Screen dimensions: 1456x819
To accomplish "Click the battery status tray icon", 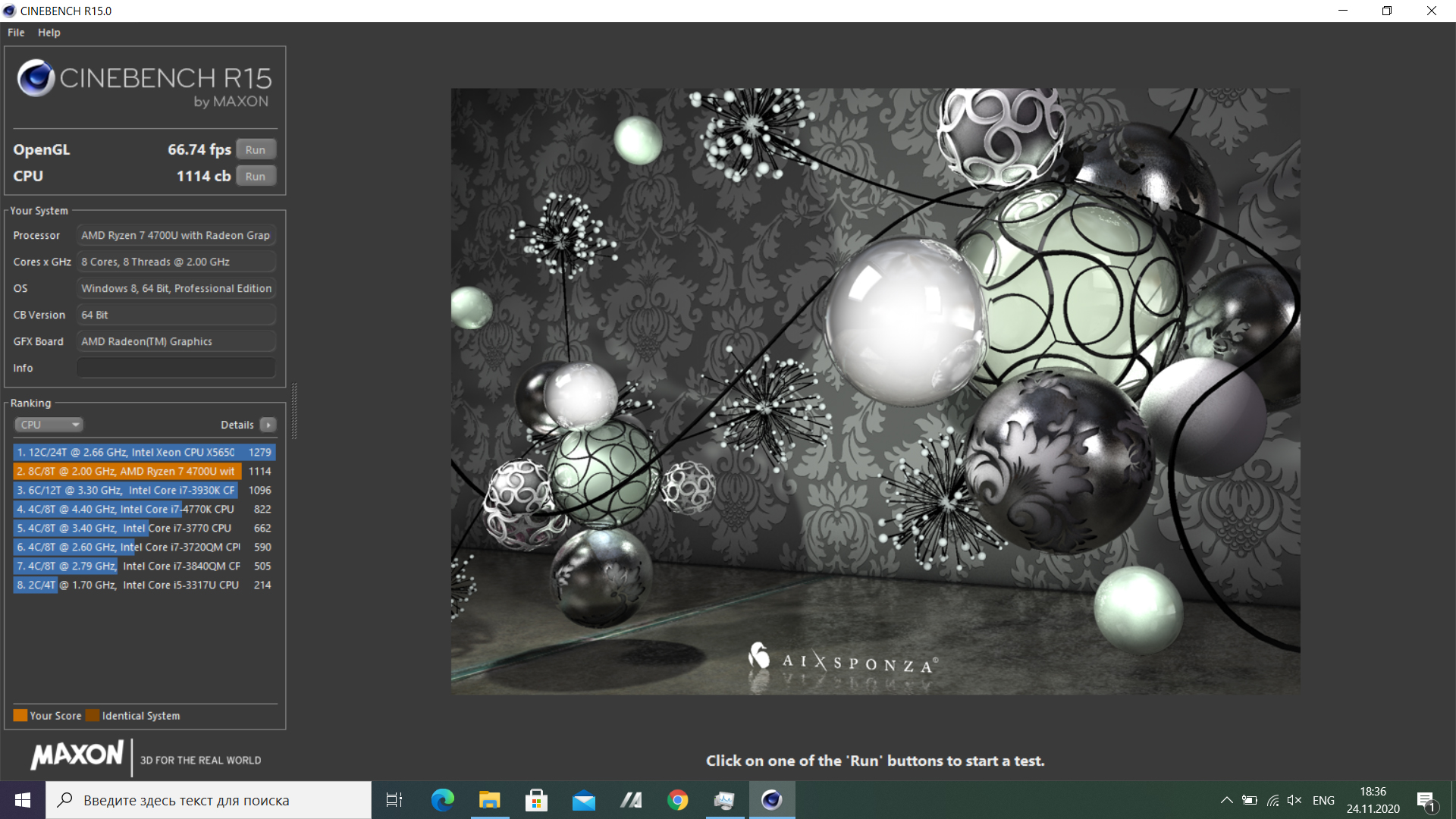I will pos(1250,800).
